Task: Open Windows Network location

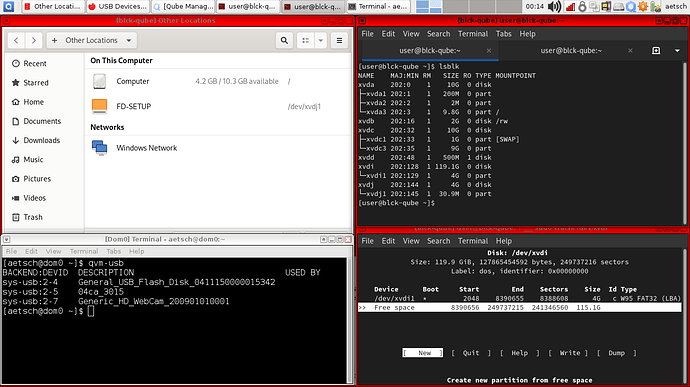Action: pos(218,148)
